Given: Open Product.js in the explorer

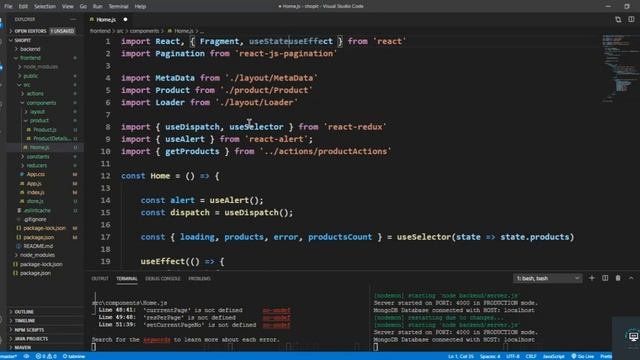Looking at the screenshot, I should pos(44,129).
